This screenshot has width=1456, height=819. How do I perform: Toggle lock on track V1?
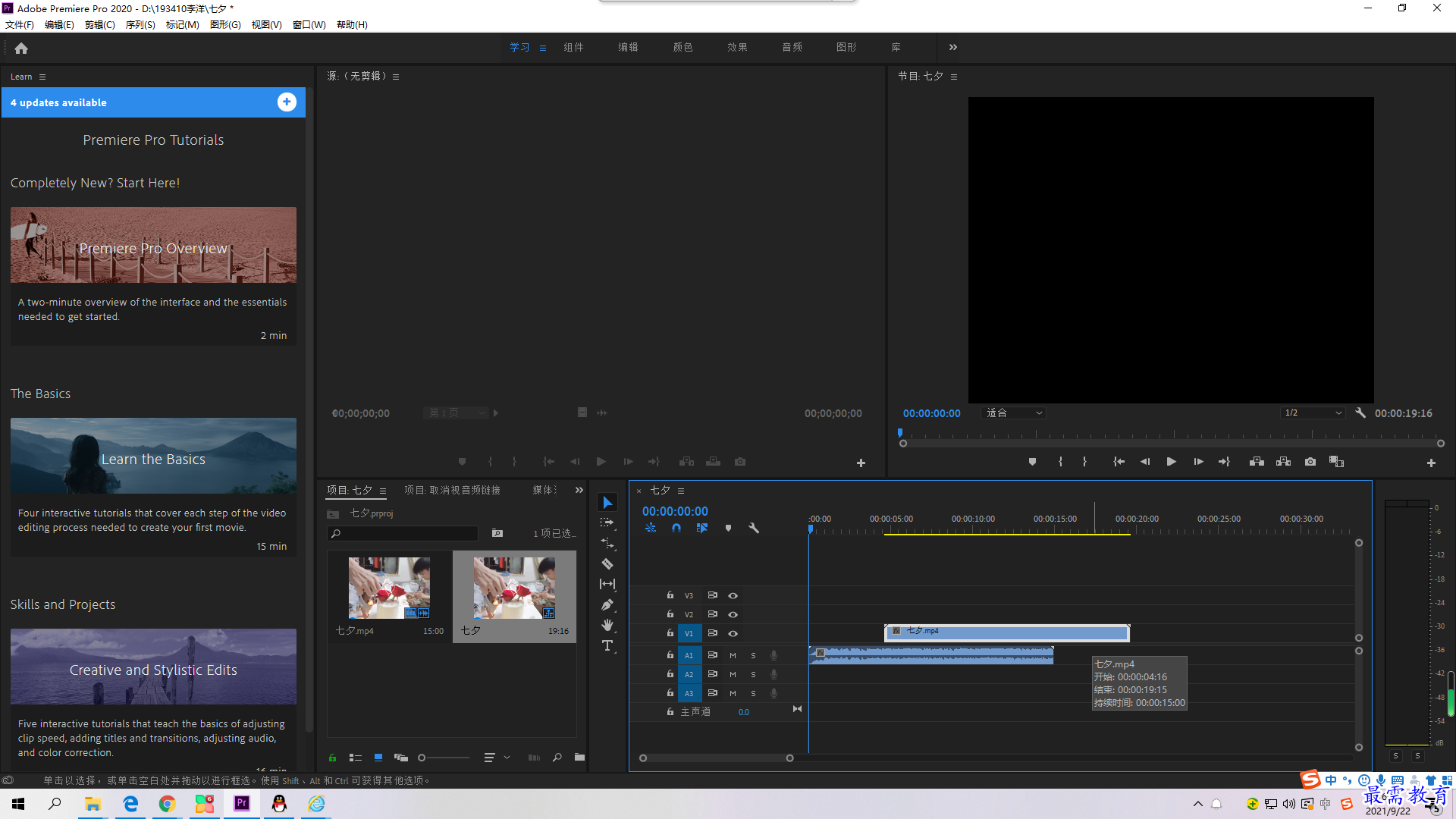[670, 632]
